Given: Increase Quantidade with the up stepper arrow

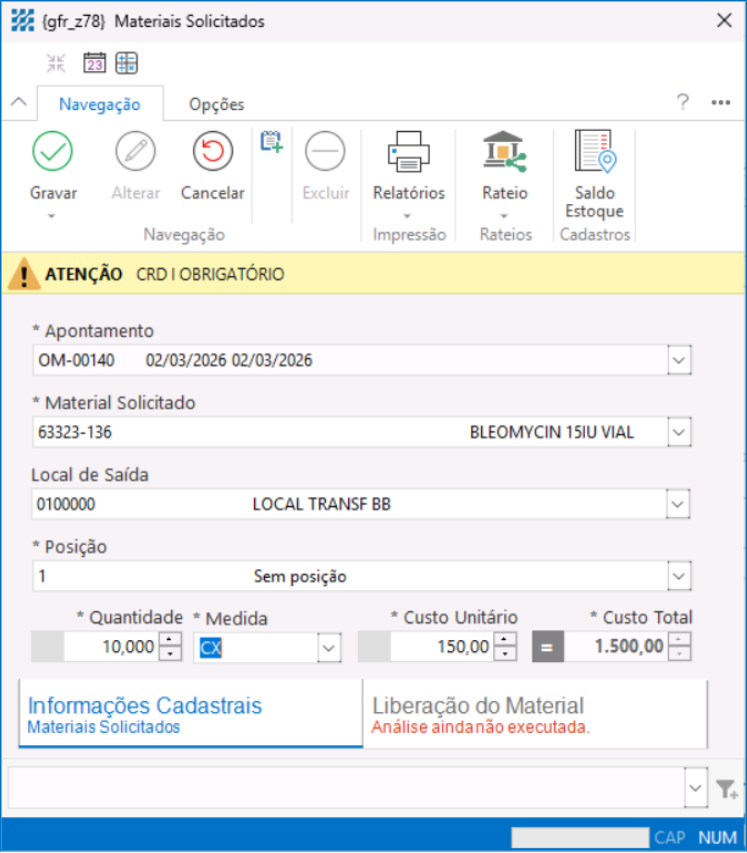Looking at the screenshot, I should (170, 640).
